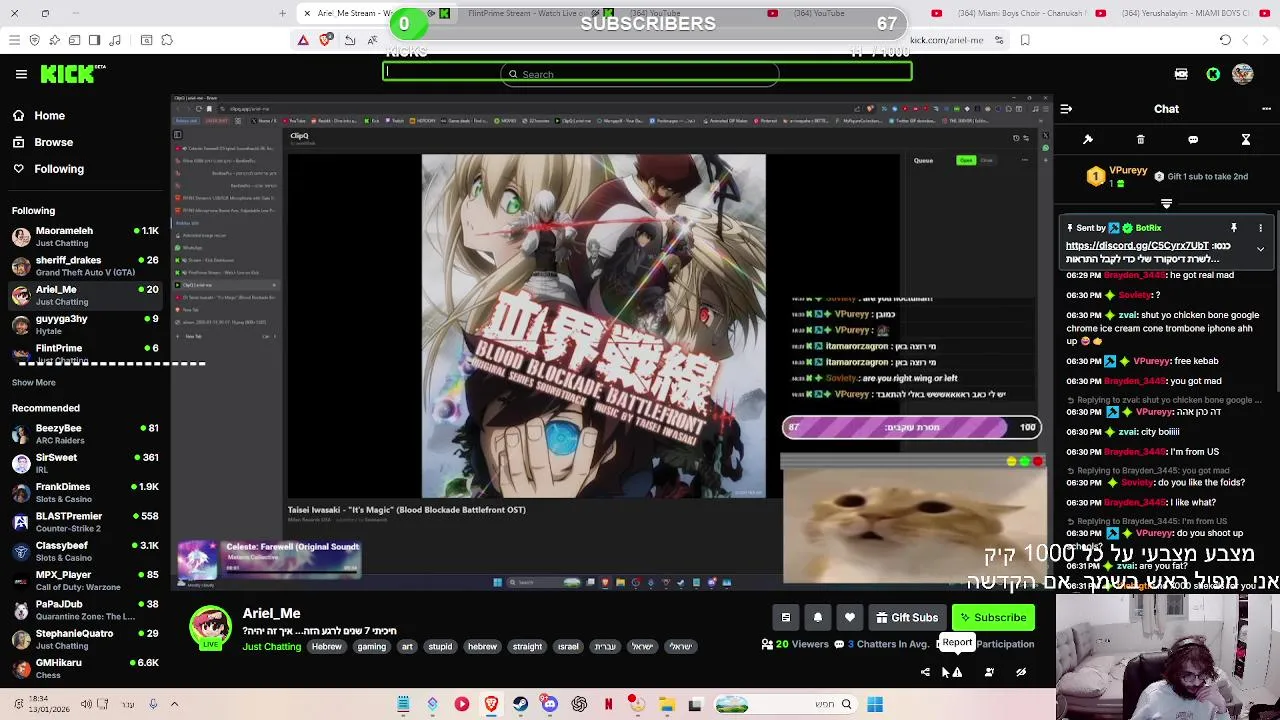Click Show more under Following
Image resolution: width=1280 pixels, height=720 pixels.
pos(34,382)
